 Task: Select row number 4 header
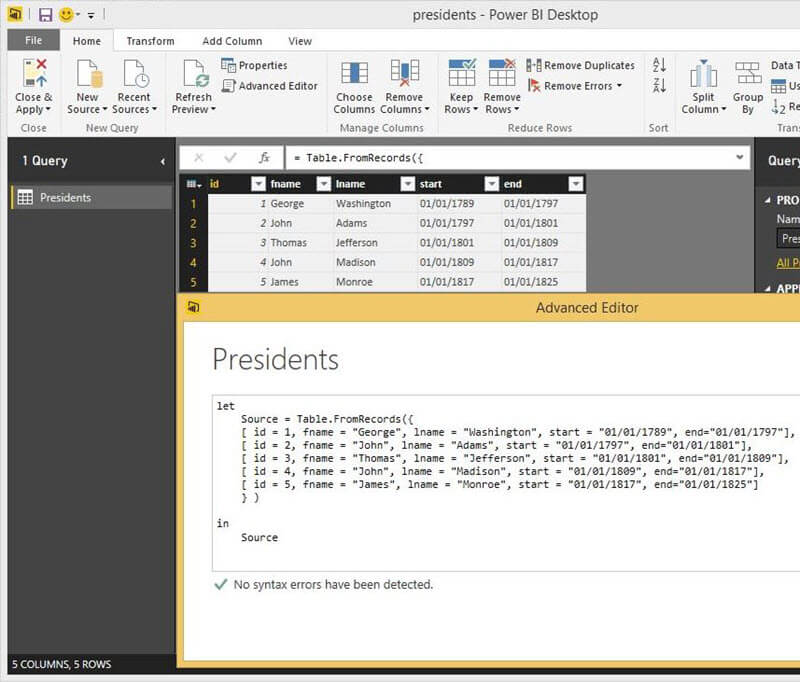[193, 263]
